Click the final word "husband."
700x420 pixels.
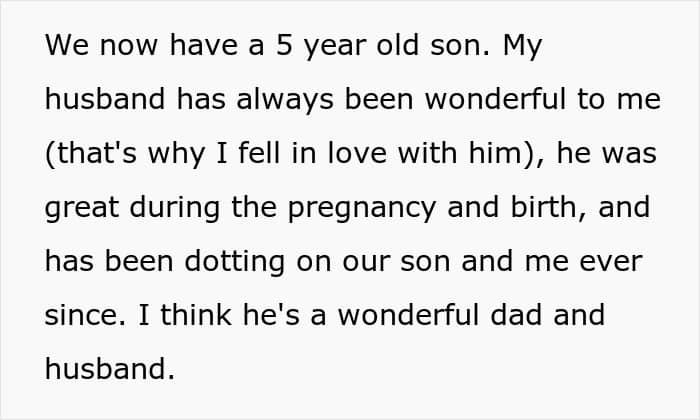[x=110, y=369]
